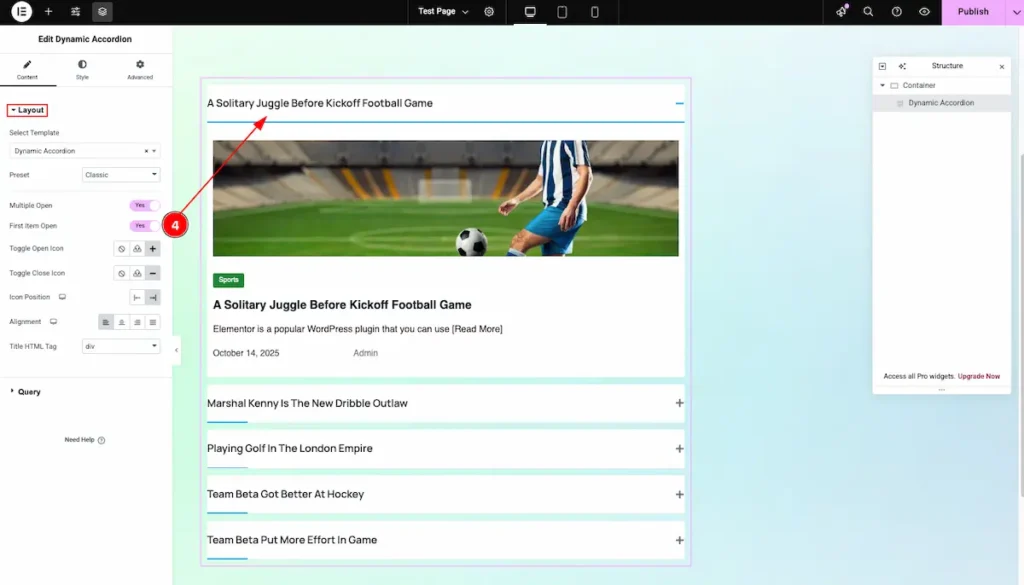
Task: Toggle the Structure layers icon in top bar
Action: point(102,12)
